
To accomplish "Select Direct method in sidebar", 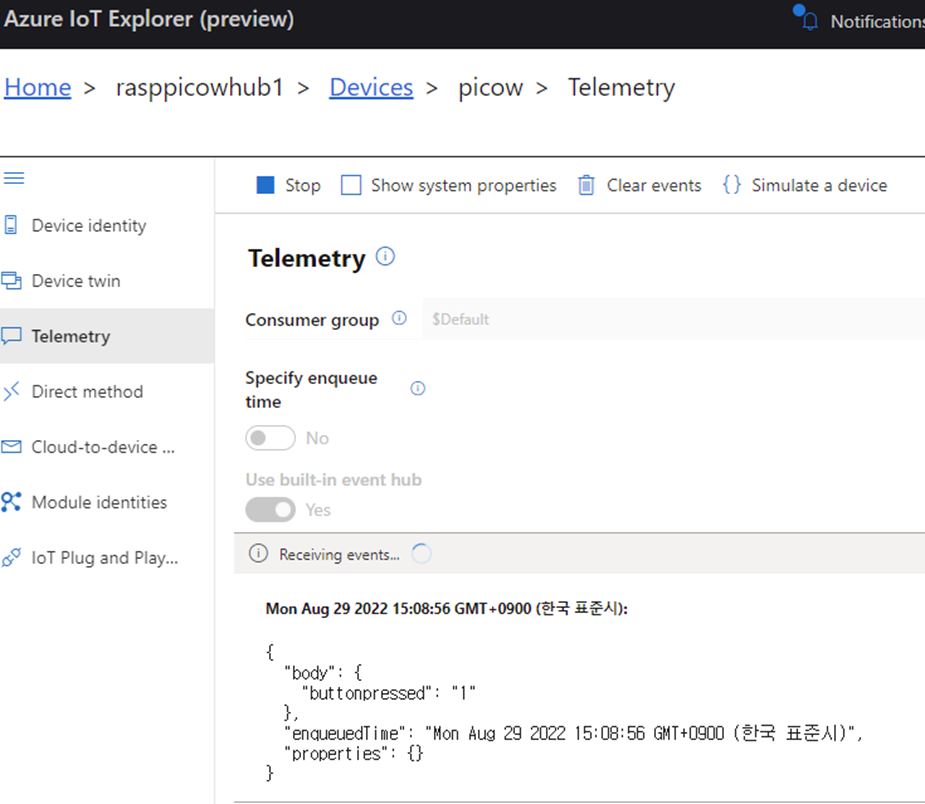I will click(x=87, y=392).
